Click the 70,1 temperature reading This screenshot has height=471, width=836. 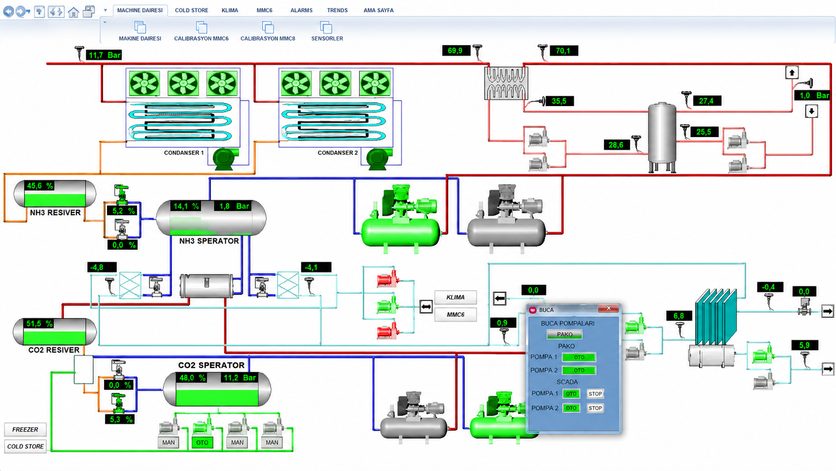[x=564, y=51]
